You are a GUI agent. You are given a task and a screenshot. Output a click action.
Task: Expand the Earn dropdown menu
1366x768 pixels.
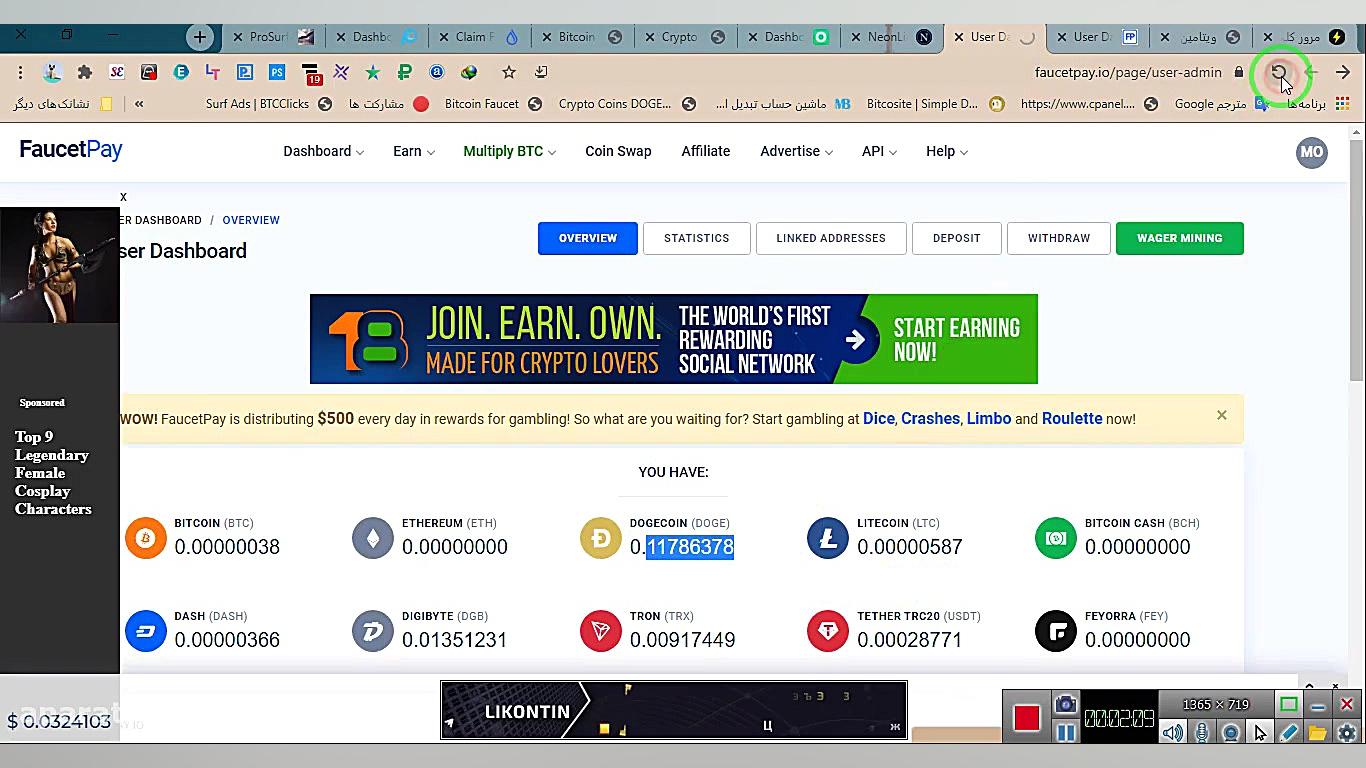[x=414, y=151]
